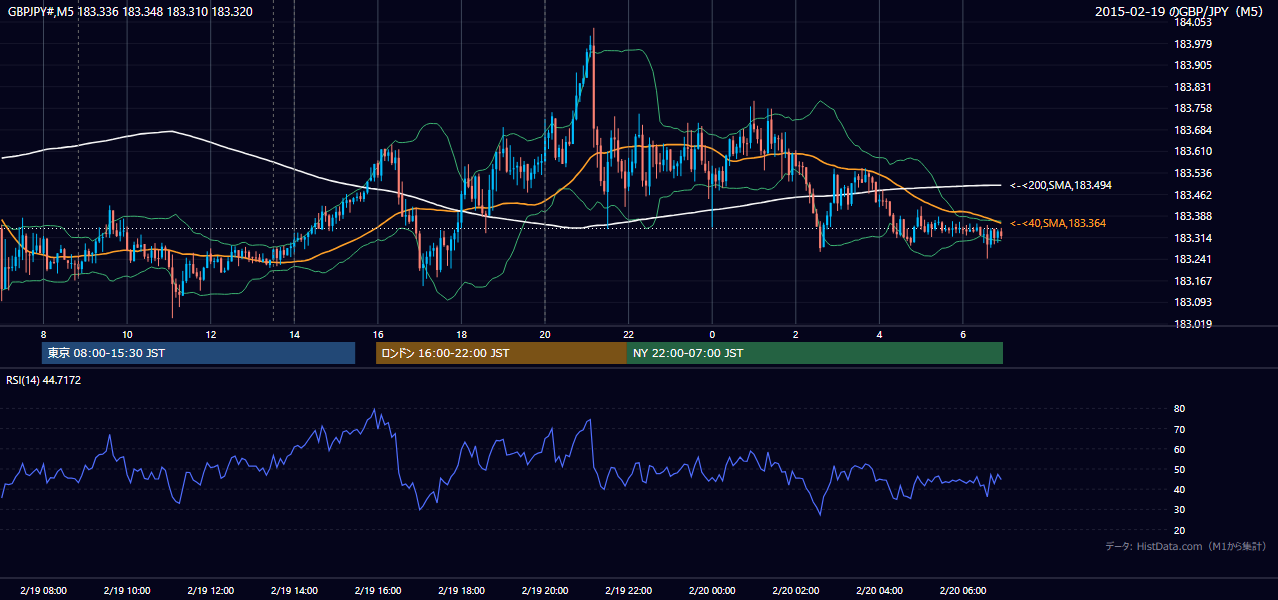Click the 2/20 00:00 date label
The image size is (1278, 600).
[712, 590]
